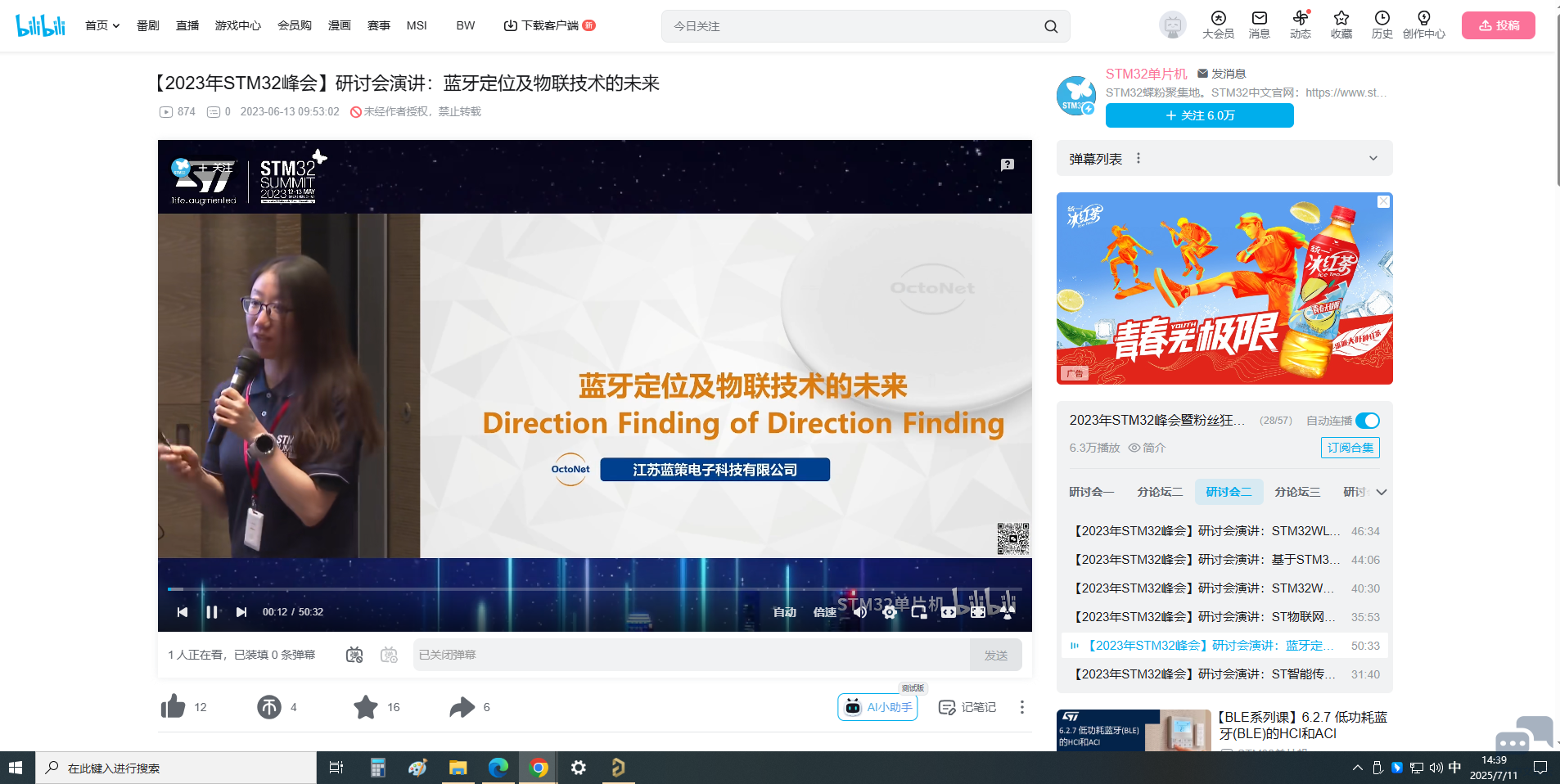Switch to wide screen mode
The image size is (1560, 784).
949,612
